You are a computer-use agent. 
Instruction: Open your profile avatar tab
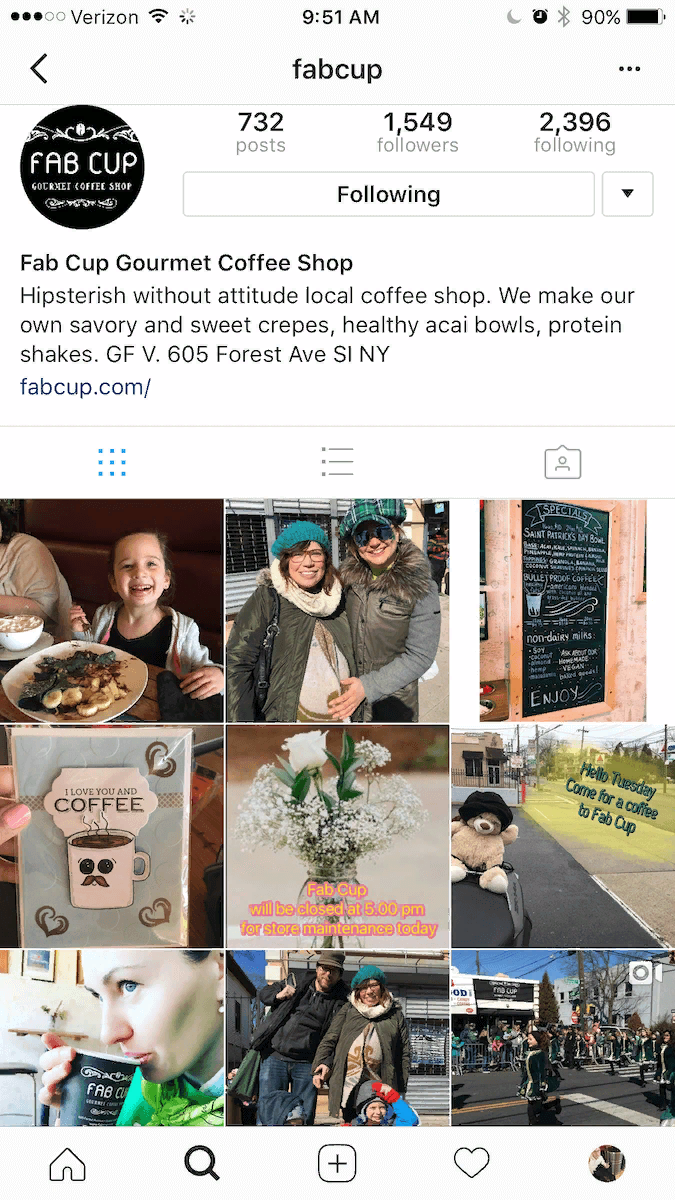[x=606, y=1163]
